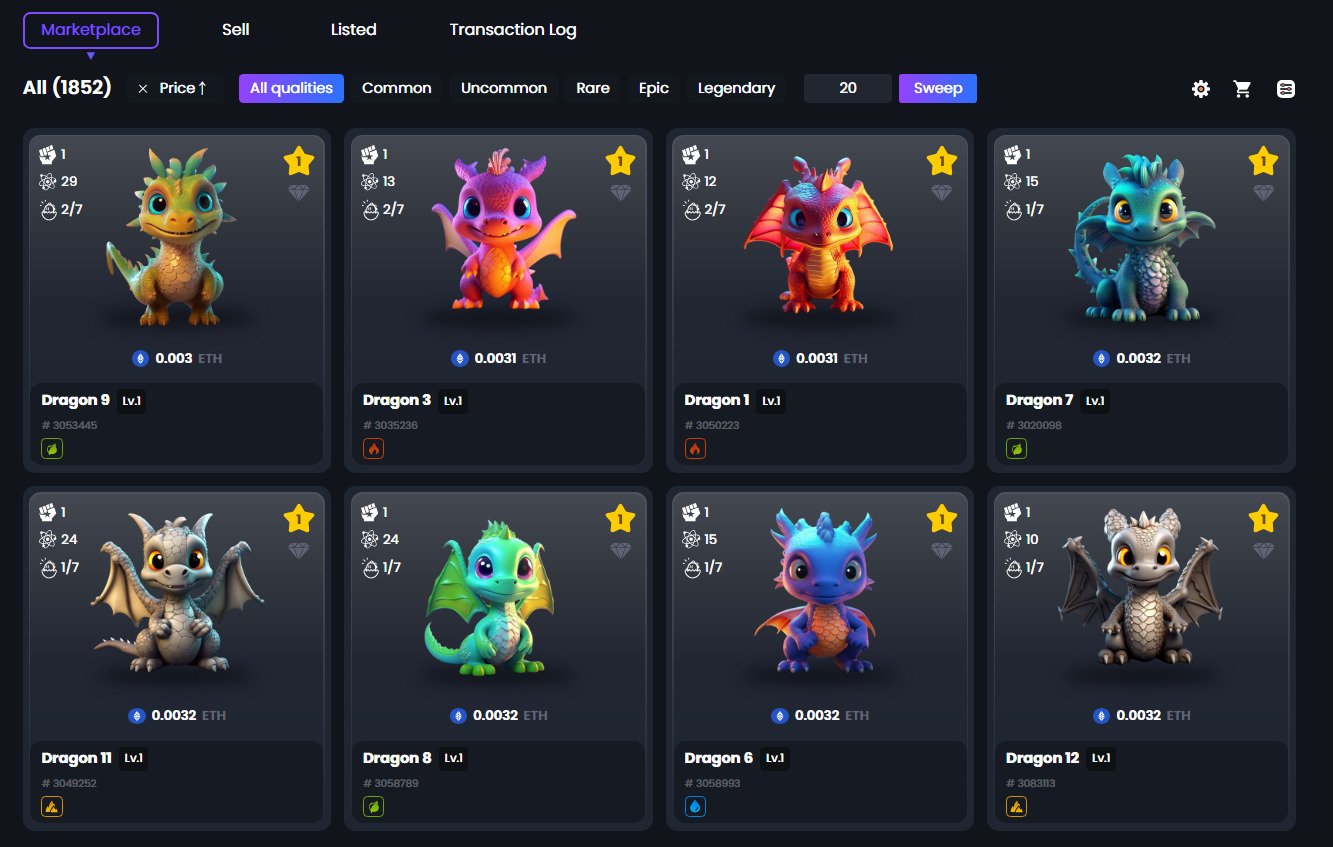
Task: Click the fire element icon under Dragon 3
Action: tap(374, 449)
